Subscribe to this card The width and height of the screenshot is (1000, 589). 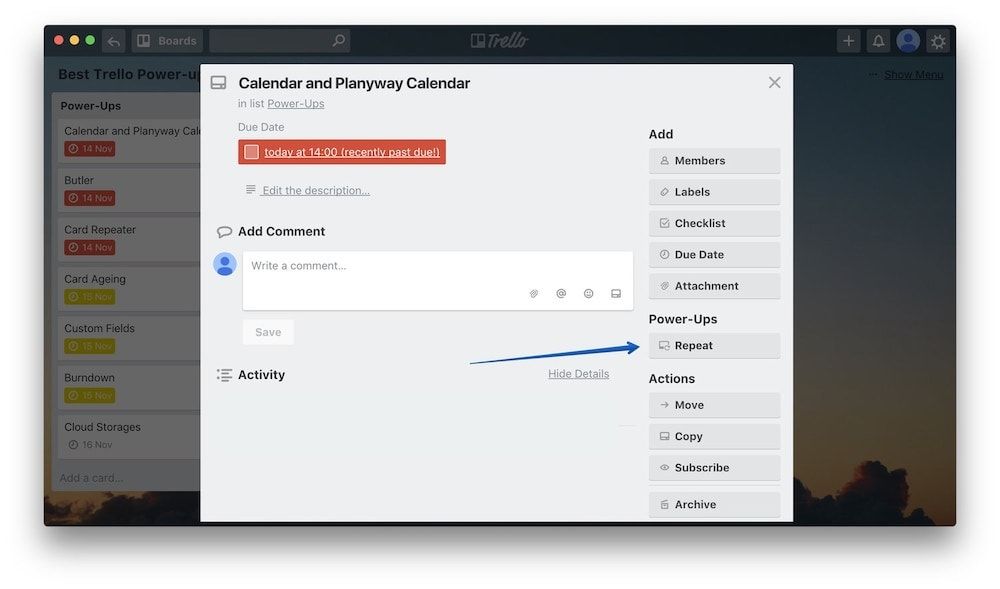[x=714, y=468]
